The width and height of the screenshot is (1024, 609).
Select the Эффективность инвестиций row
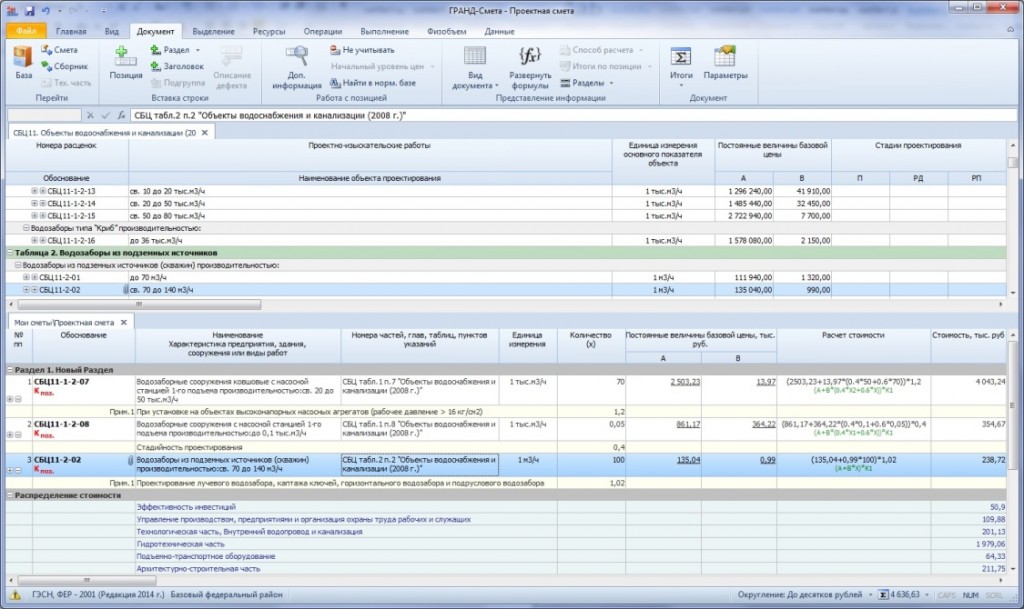pyautogui.click(x=506, y=507)
